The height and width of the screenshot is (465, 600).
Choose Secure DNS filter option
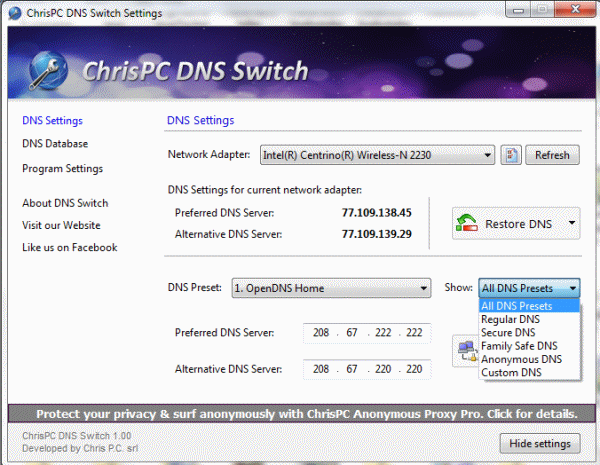click(x=529, y=332)
